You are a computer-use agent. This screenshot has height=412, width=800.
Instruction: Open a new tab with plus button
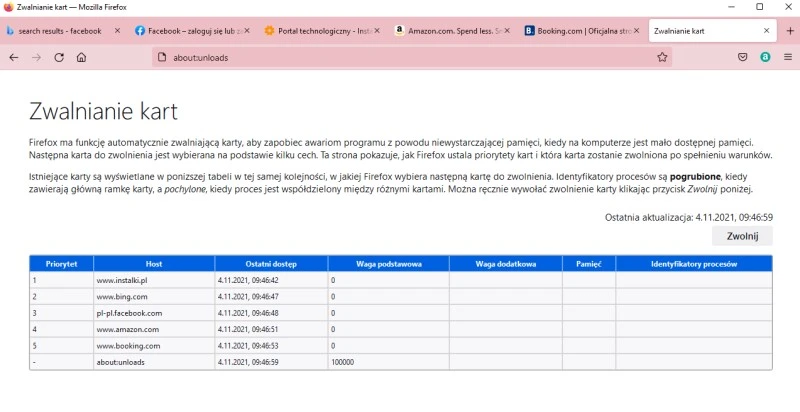pyautogui.click(x=789, y=31)
